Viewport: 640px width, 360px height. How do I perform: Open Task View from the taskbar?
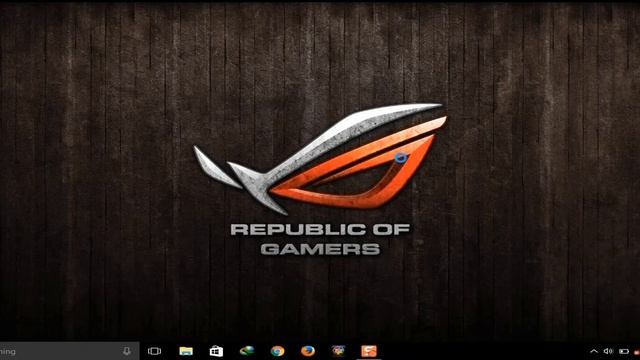[x=154, y=351]
